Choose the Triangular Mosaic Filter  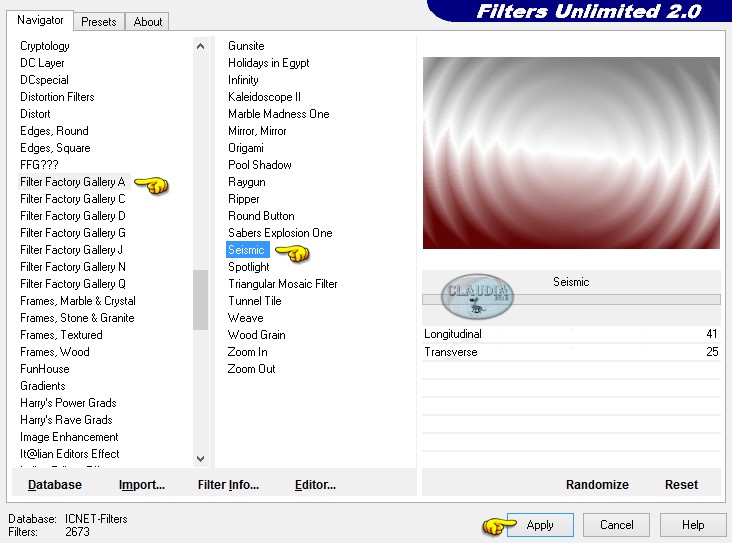point(282,284)
